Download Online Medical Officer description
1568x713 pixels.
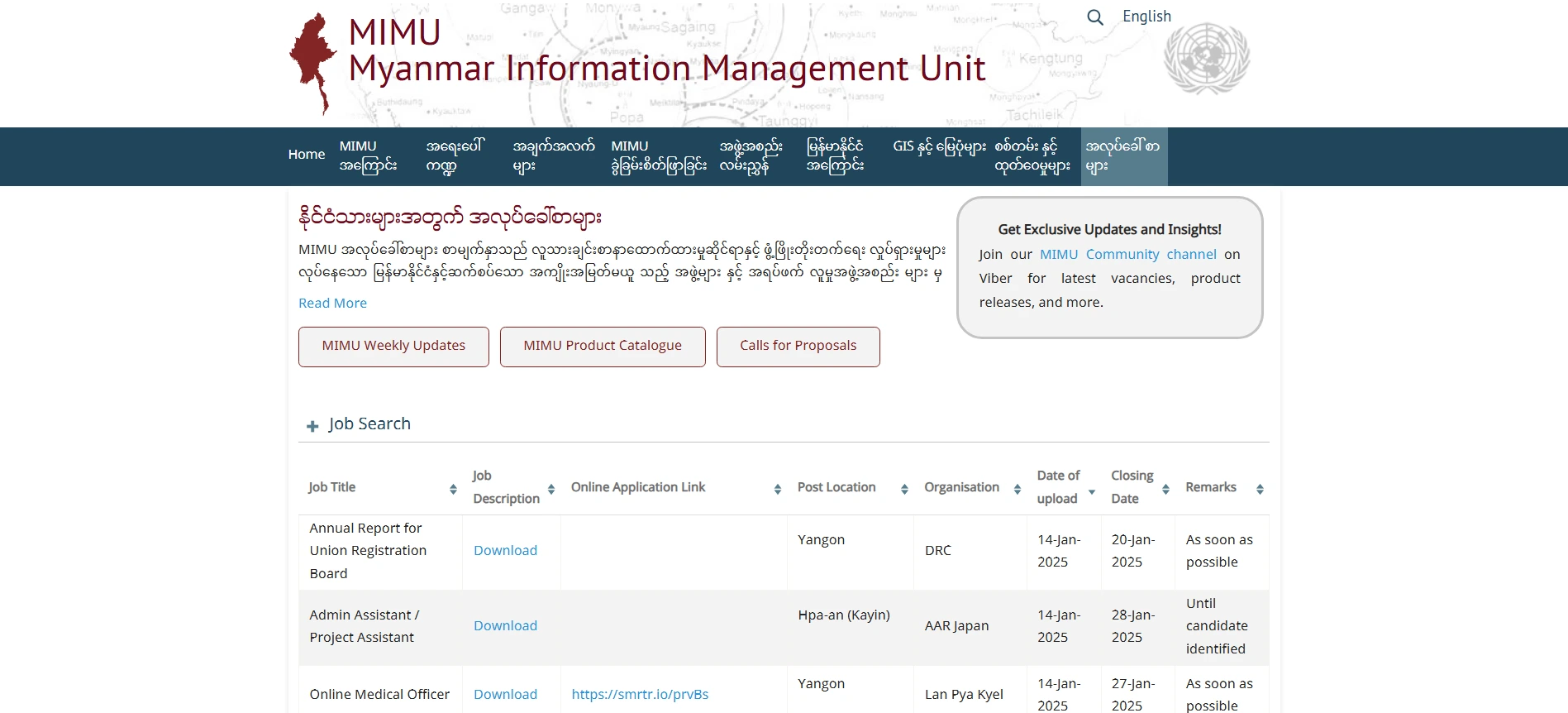[x=505, y=695]
